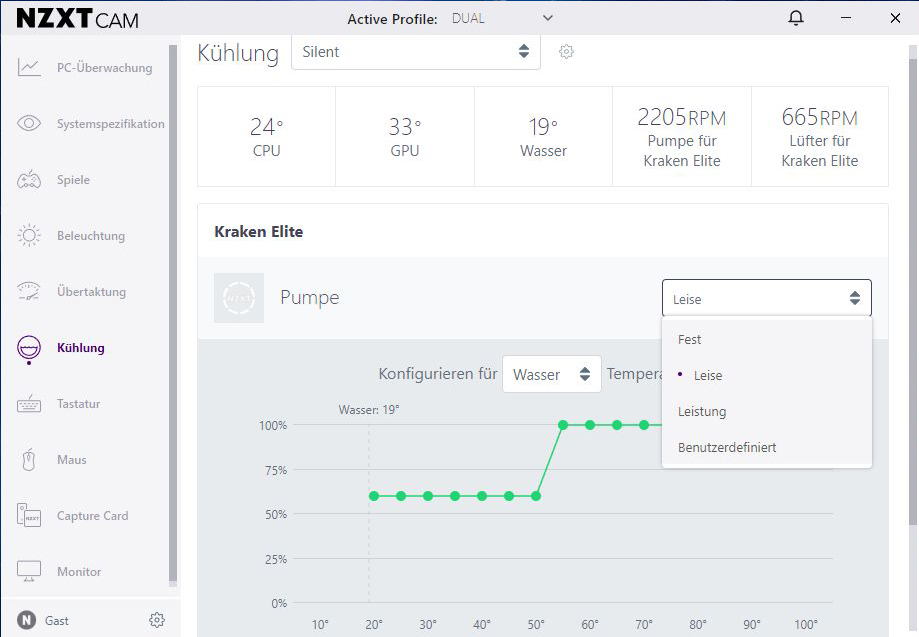Open PC-Überwachung monitoring chart icon
Image resolution: width=919 pixels, height=637 pixels.
click(x=29, y=68)
